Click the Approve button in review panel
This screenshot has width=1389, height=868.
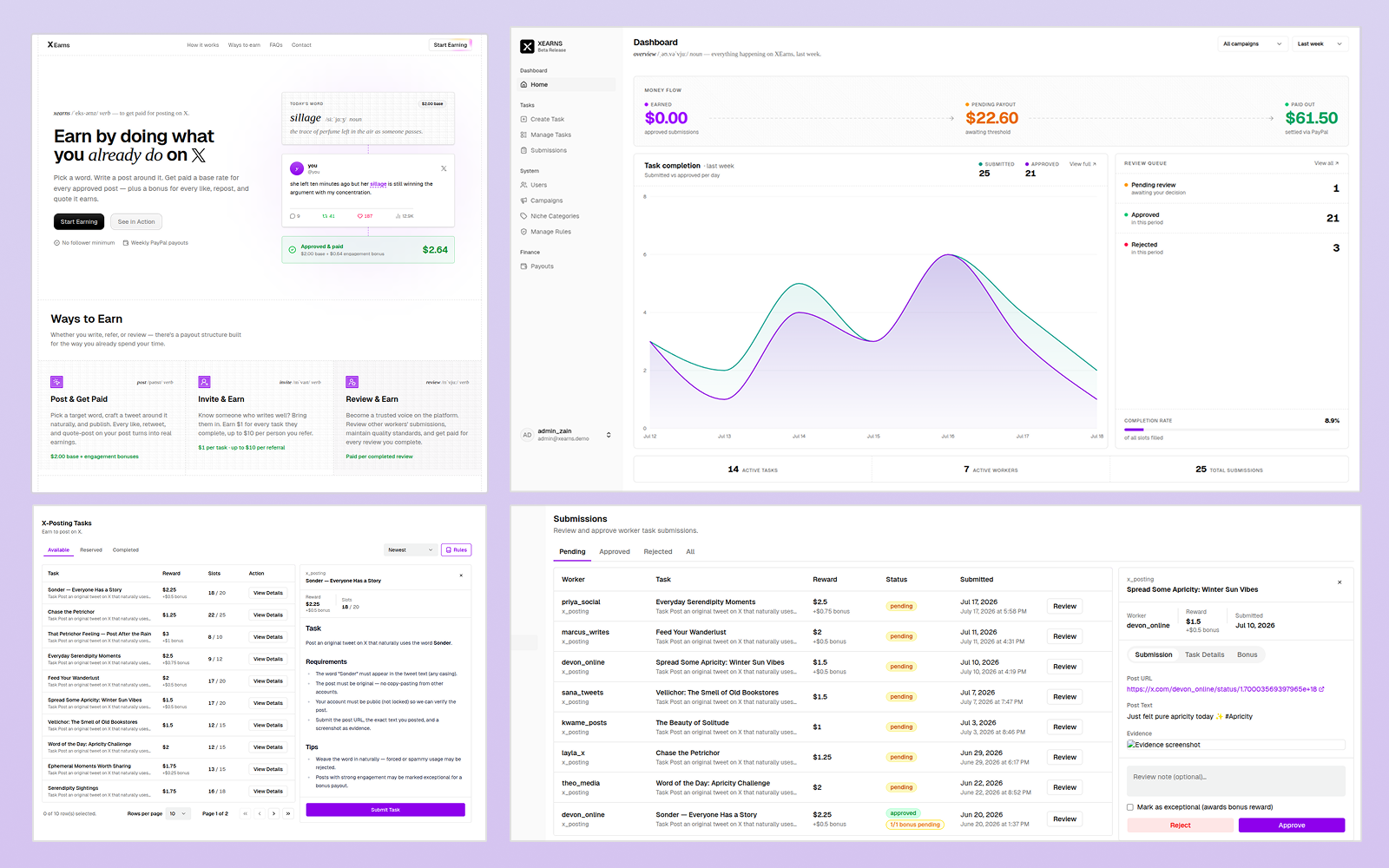click(1292, 825)
